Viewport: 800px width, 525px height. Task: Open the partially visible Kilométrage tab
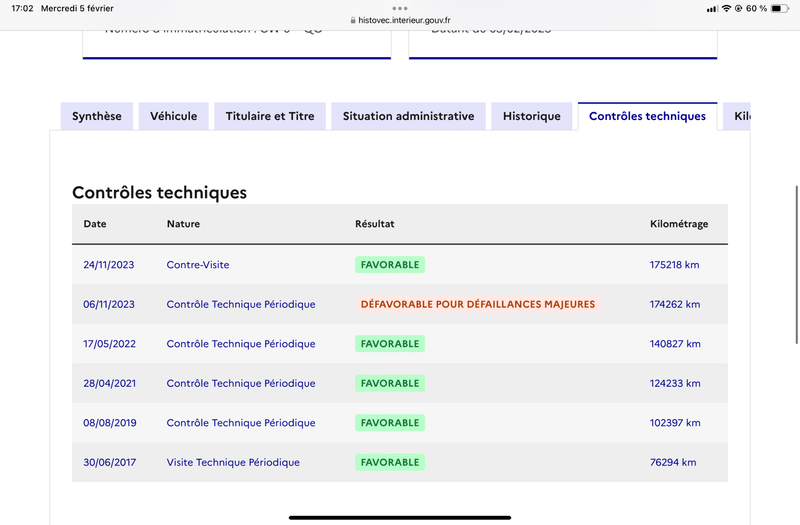(737, 116)
